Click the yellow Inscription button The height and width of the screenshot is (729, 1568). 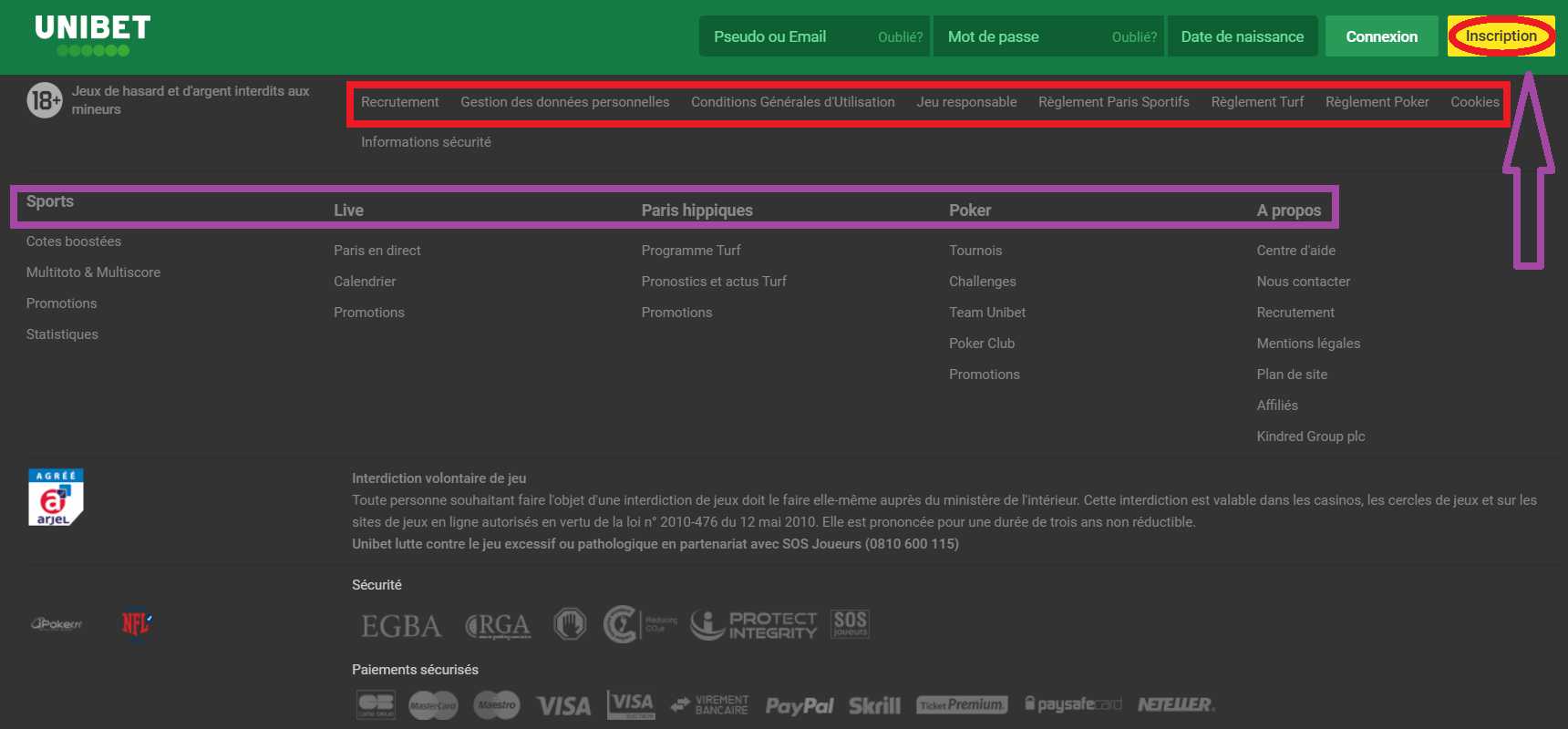click(1501, 36)
